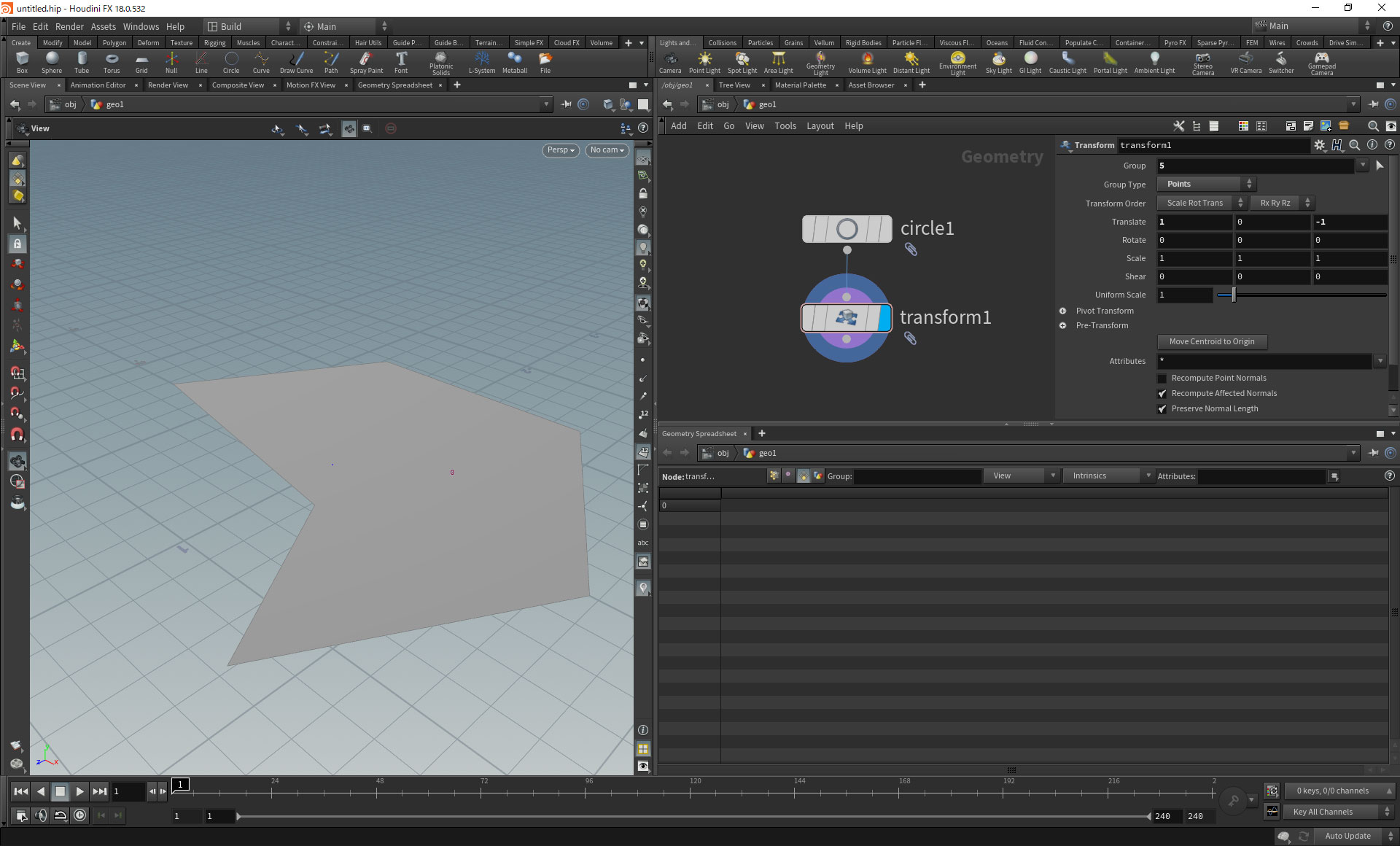Click the File shelf tool
This screenshot has width=1400, height=846.
545,63
